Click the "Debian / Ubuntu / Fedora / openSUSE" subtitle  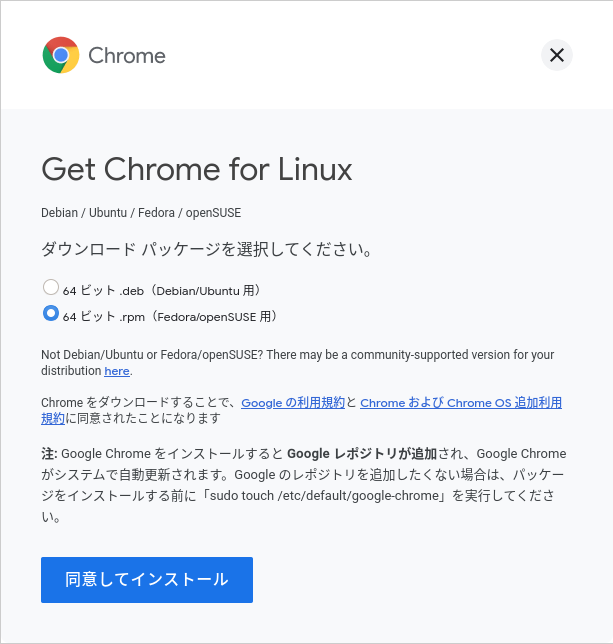141,213
